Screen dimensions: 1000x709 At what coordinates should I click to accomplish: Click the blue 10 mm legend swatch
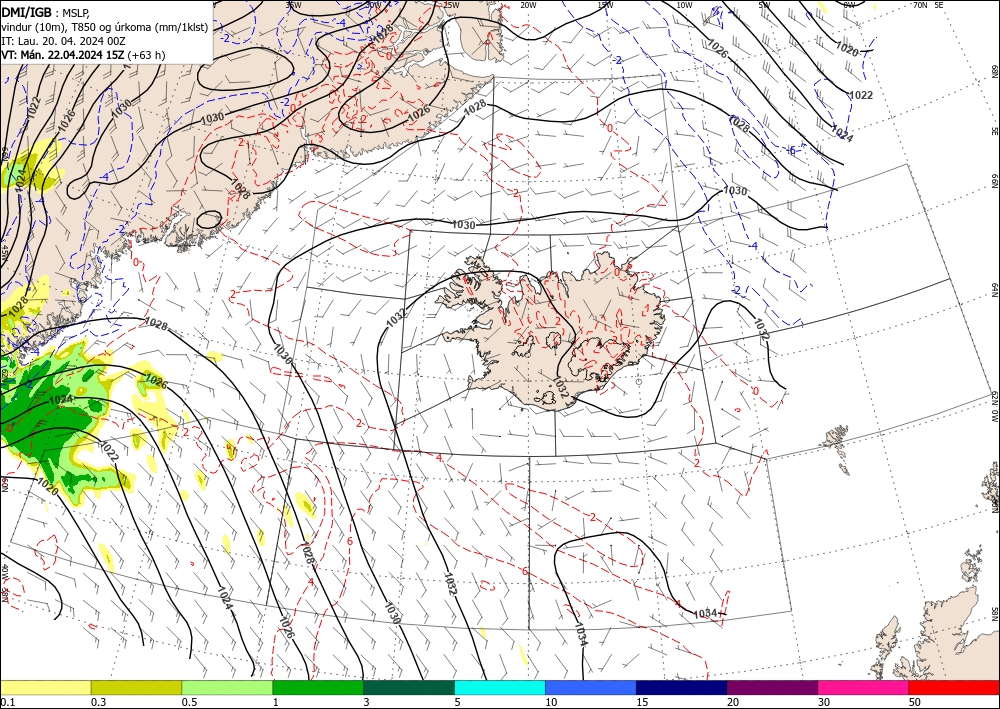tap(591, 687)
